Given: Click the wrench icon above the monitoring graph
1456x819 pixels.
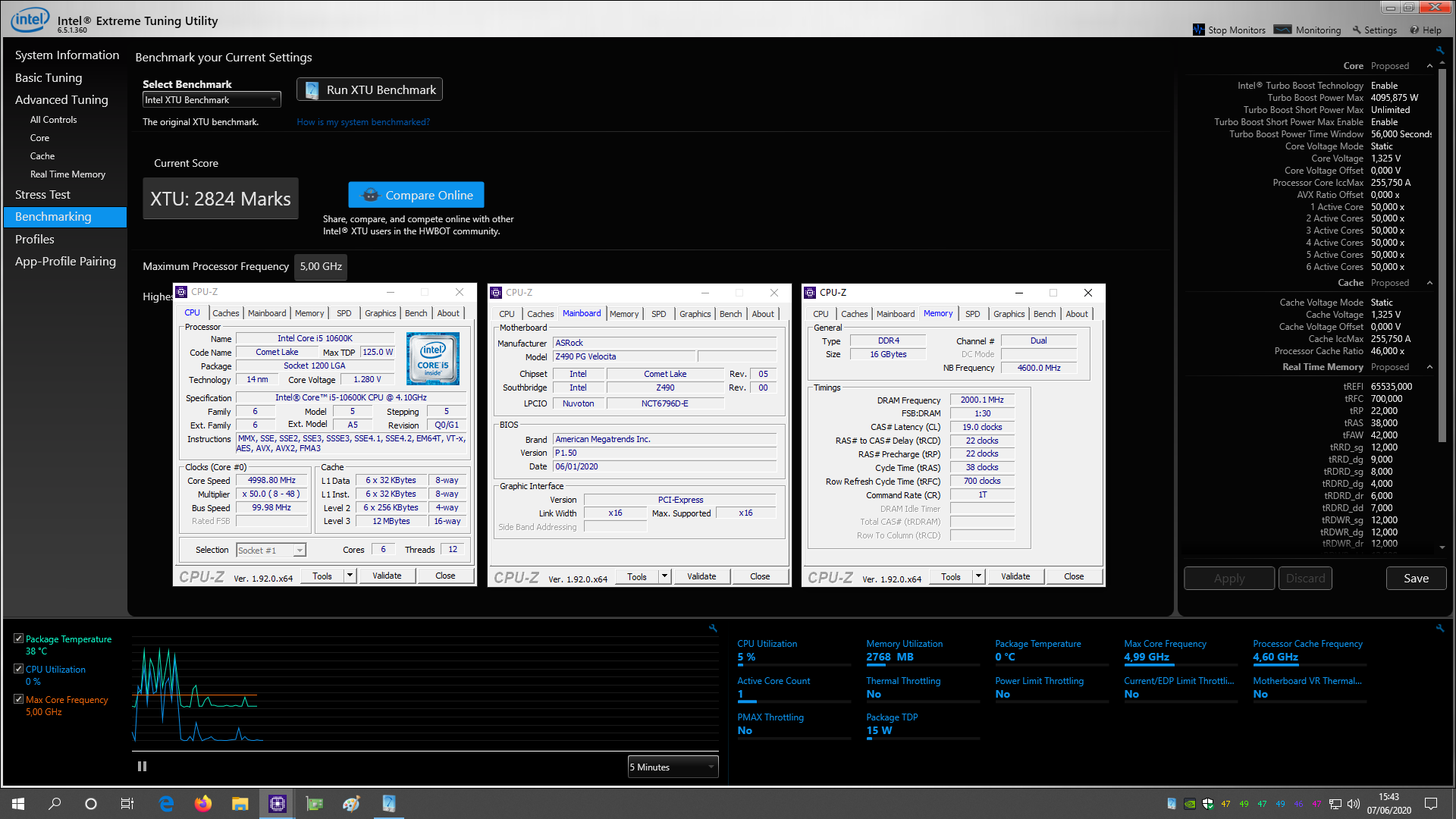Looking at the screenshot, I should (x=713, y=628).
